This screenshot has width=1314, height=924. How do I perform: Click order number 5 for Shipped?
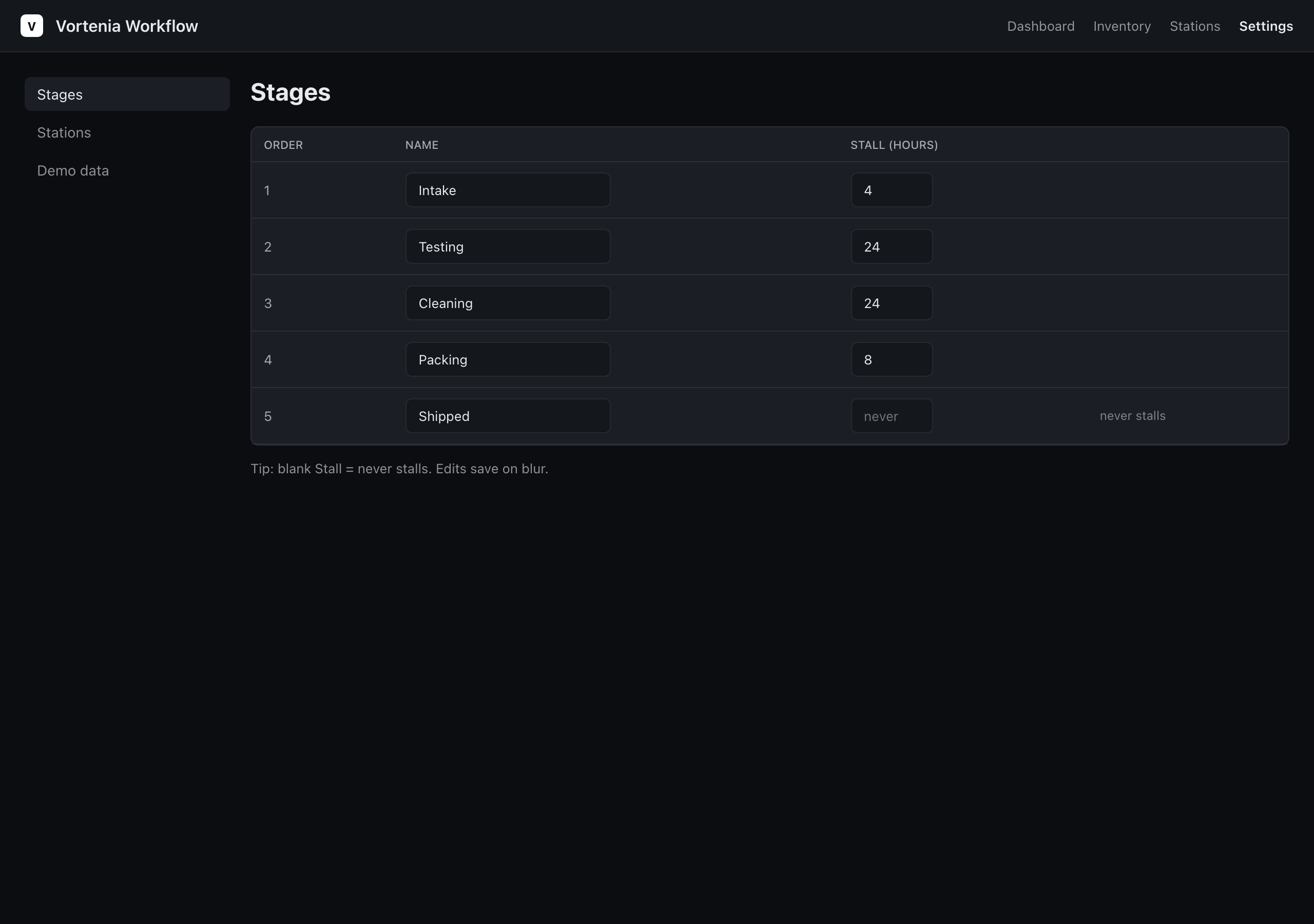tap(268, 416)
